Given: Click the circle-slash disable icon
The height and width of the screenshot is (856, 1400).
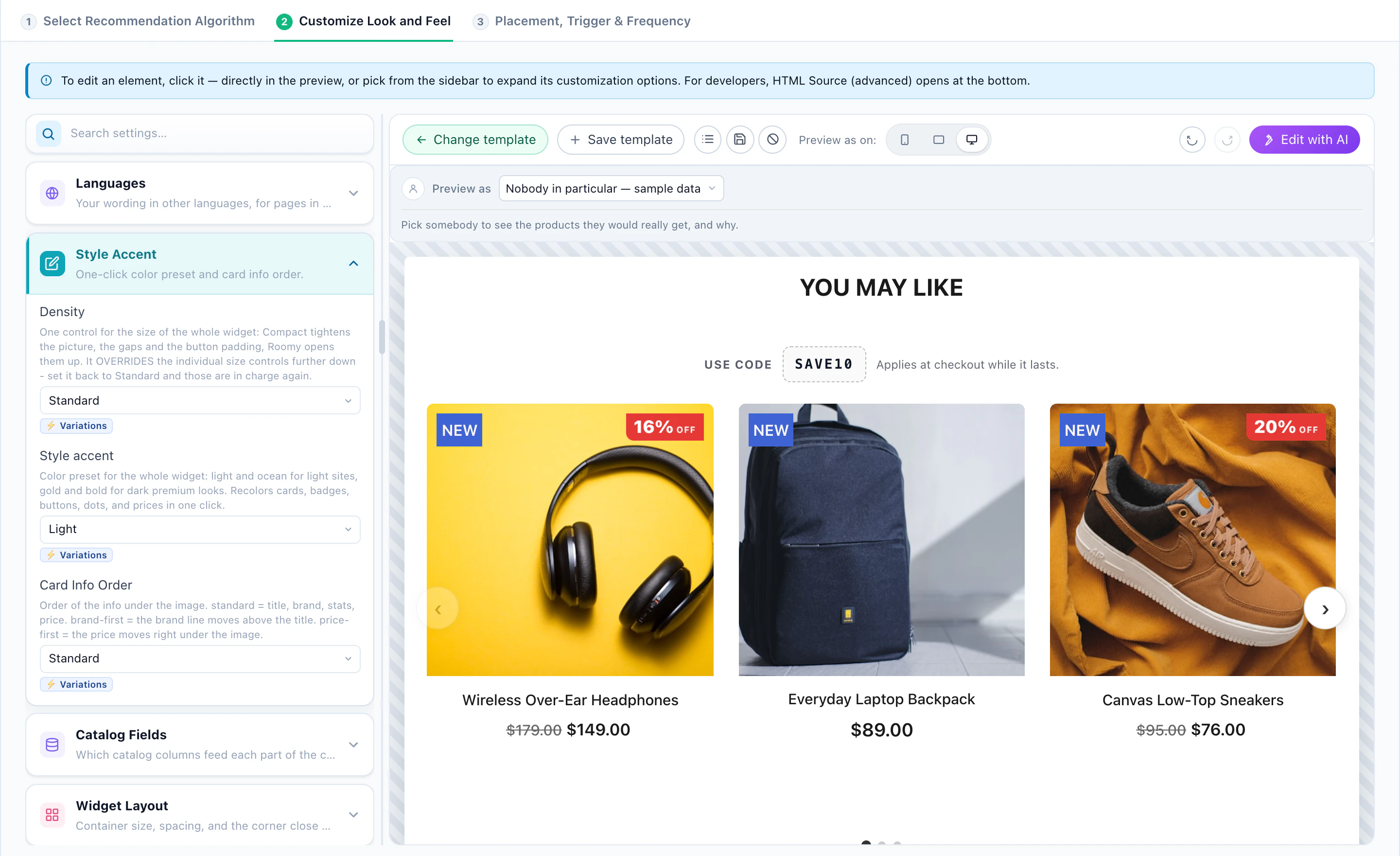Looking at the screenshot, I should [x=772, y=139].
